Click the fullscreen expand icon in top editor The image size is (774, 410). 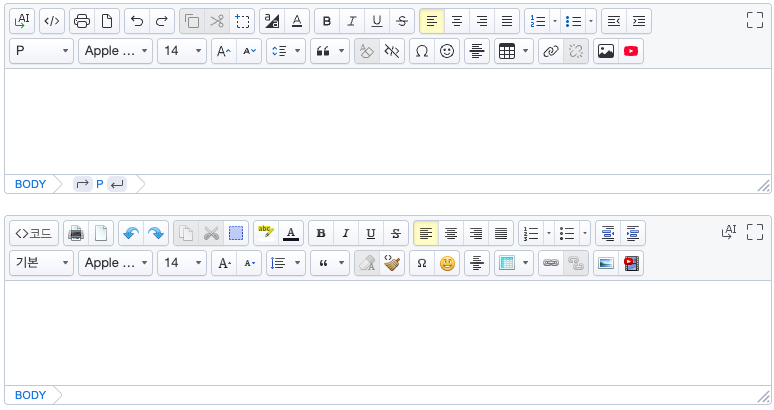(x=755, y=20)
